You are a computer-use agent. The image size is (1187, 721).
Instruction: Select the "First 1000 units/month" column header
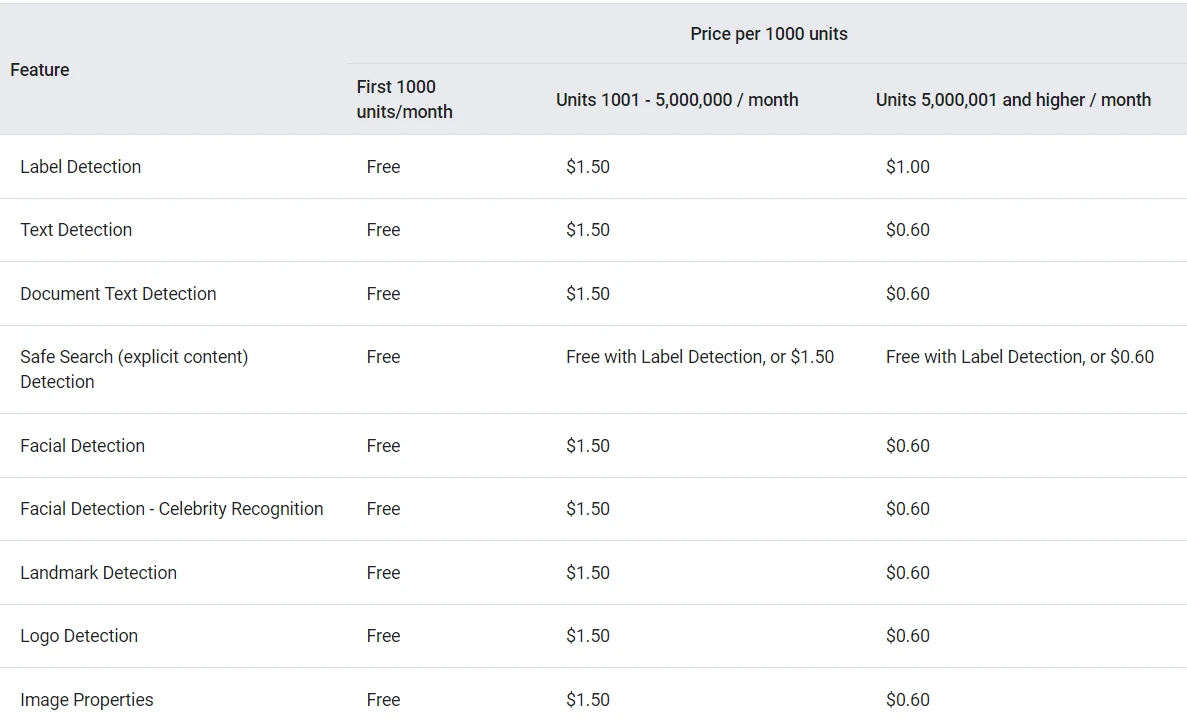[x=404, y=99]
